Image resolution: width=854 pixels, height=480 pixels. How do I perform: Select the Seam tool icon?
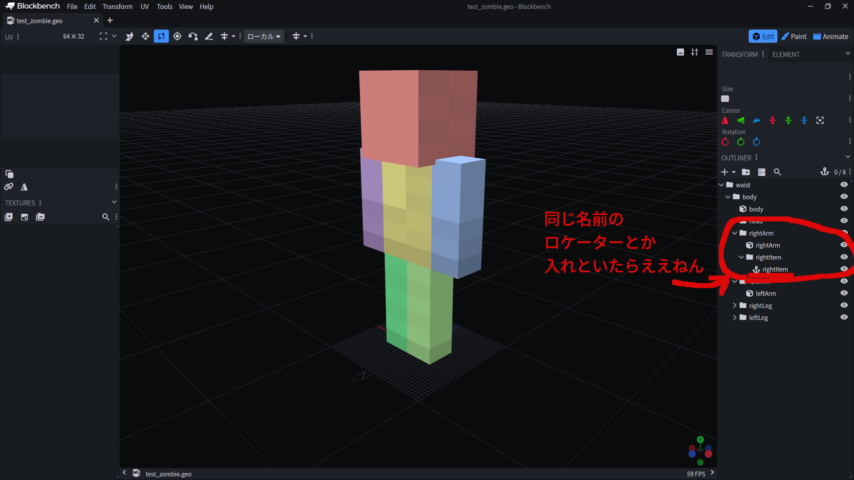click(209, 37)
